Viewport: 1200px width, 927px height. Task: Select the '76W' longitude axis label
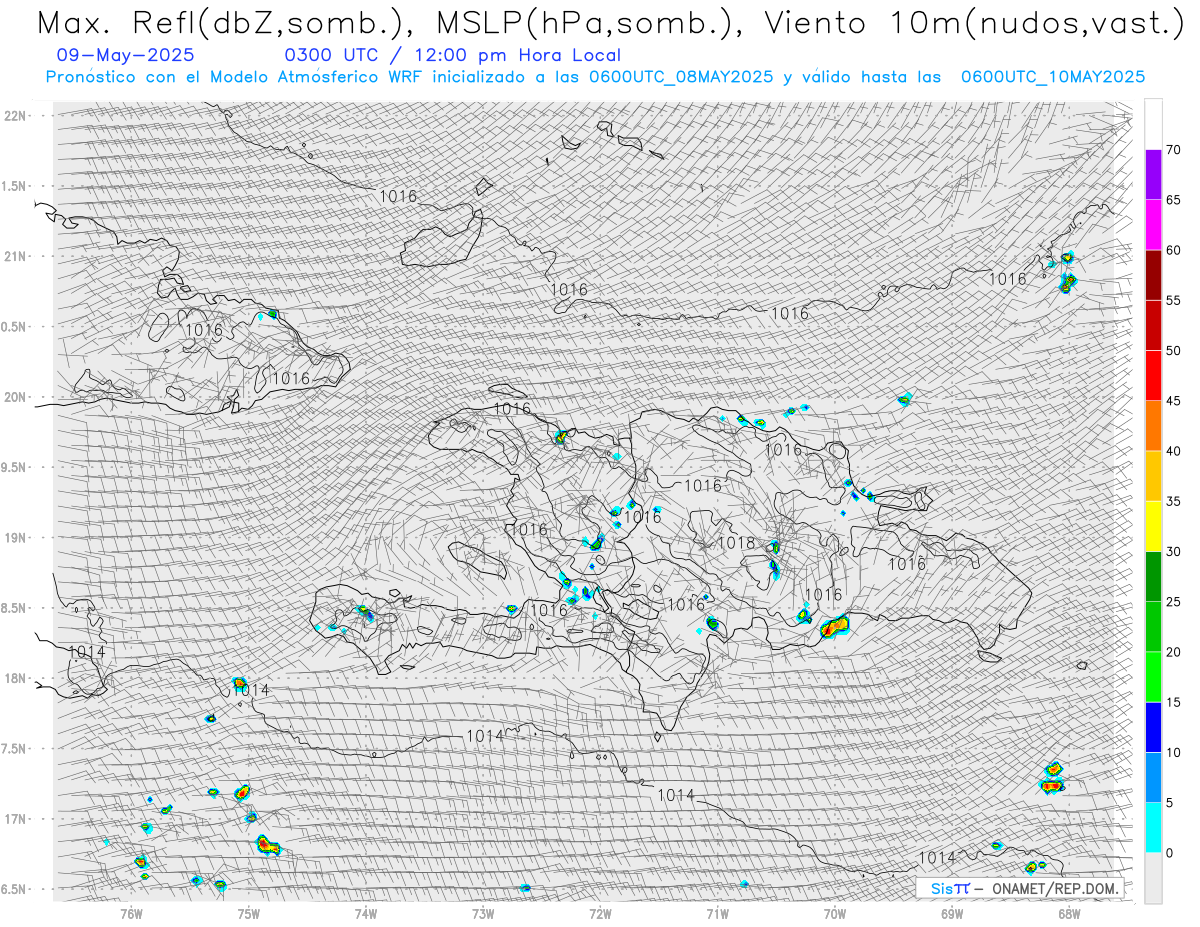(131, 913)
